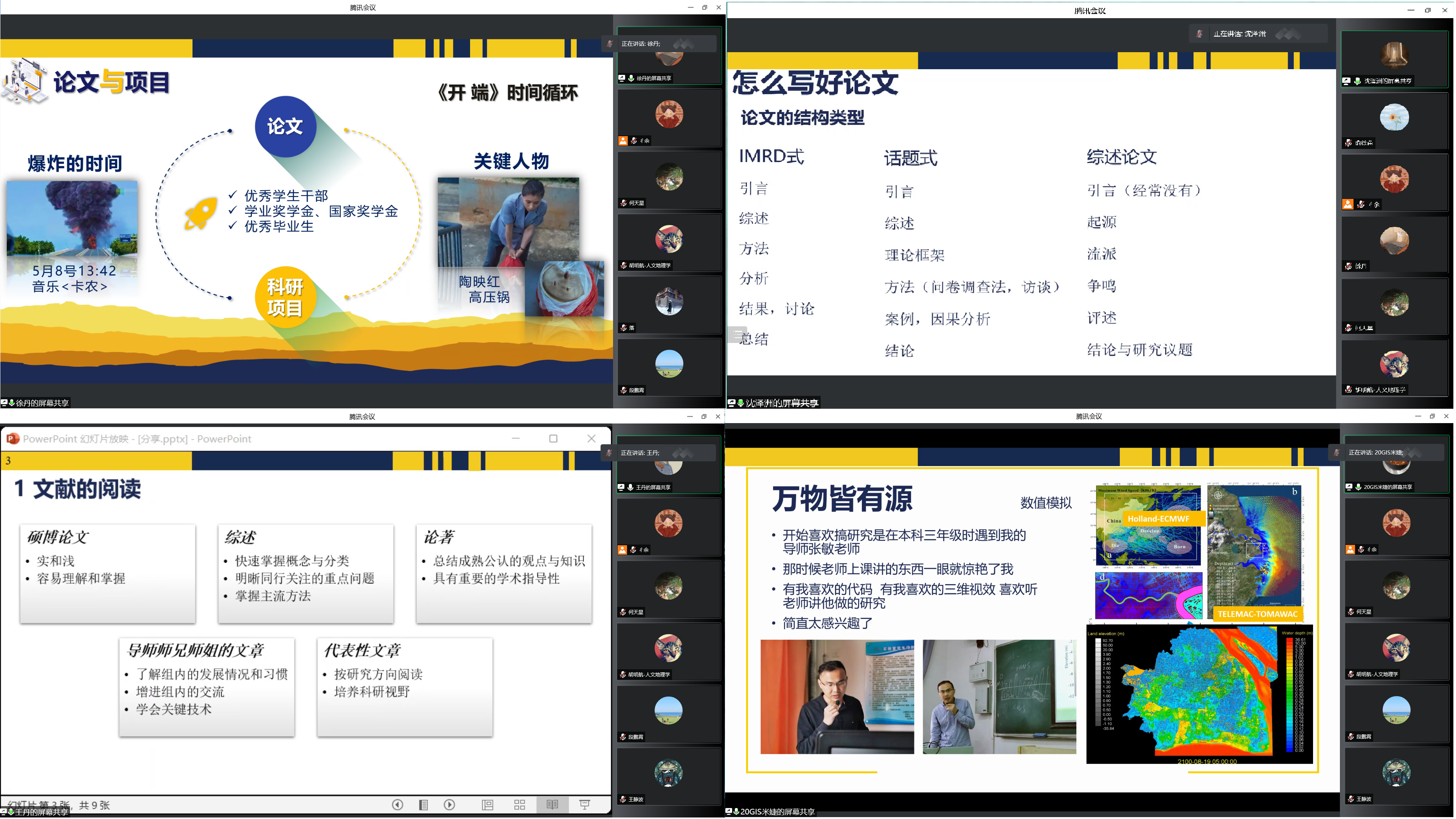This screenshot has height=819, width=1456.
Task: Click the grey list icon beside 总结 text
Action: pos(737,335)
